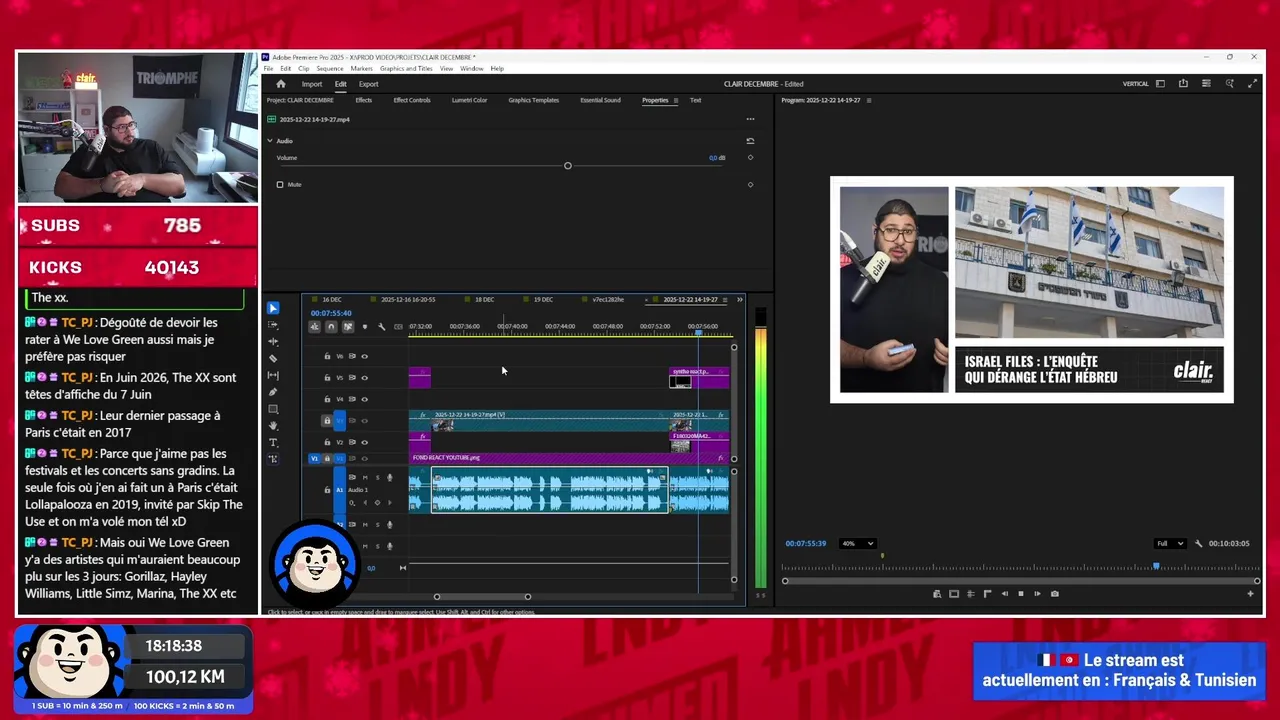Click the Home icon in workspace bar
The image size is (1280, 720).
(x=281, y=84)
